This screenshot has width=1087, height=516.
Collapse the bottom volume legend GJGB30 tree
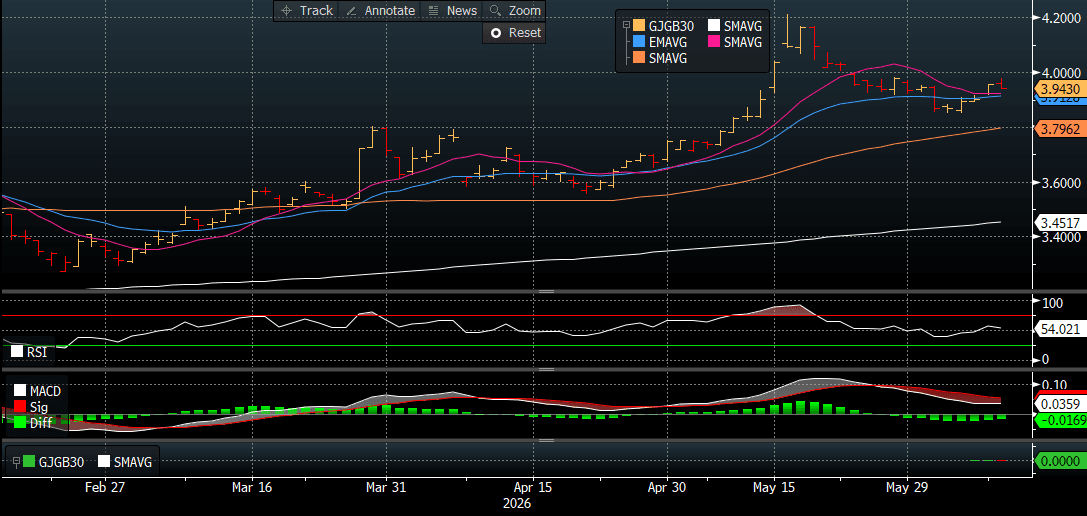pos(16,461)
